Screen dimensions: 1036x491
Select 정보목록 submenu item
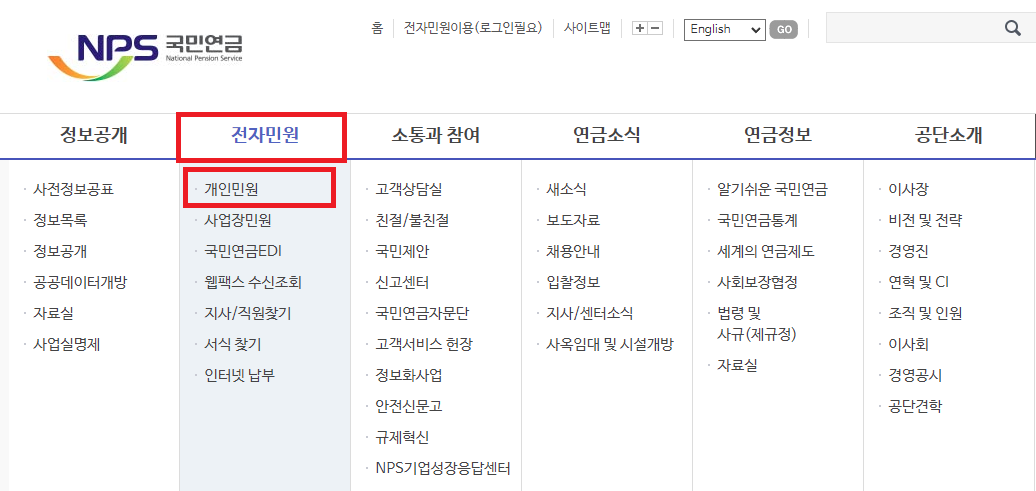pyautogui.click(x=60, y=221)
